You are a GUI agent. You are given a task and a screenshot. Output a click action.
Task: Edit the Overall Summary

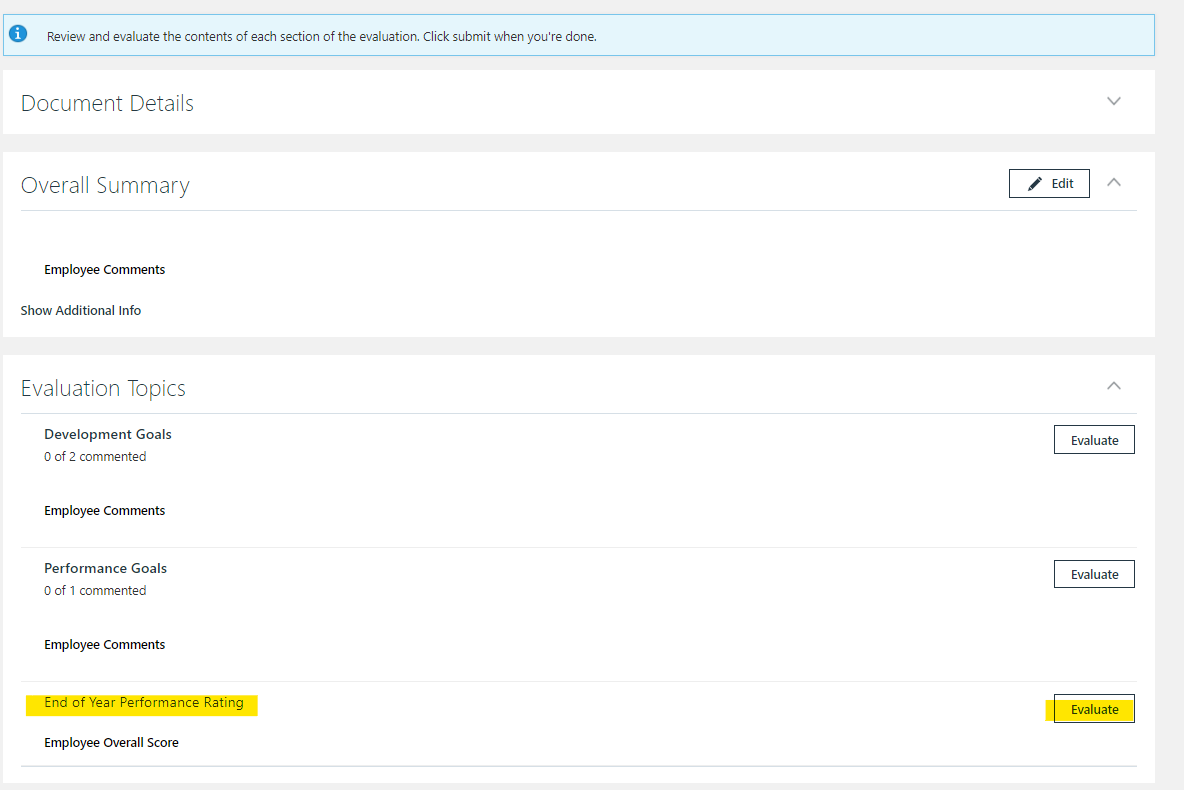tap(1049, 184)
